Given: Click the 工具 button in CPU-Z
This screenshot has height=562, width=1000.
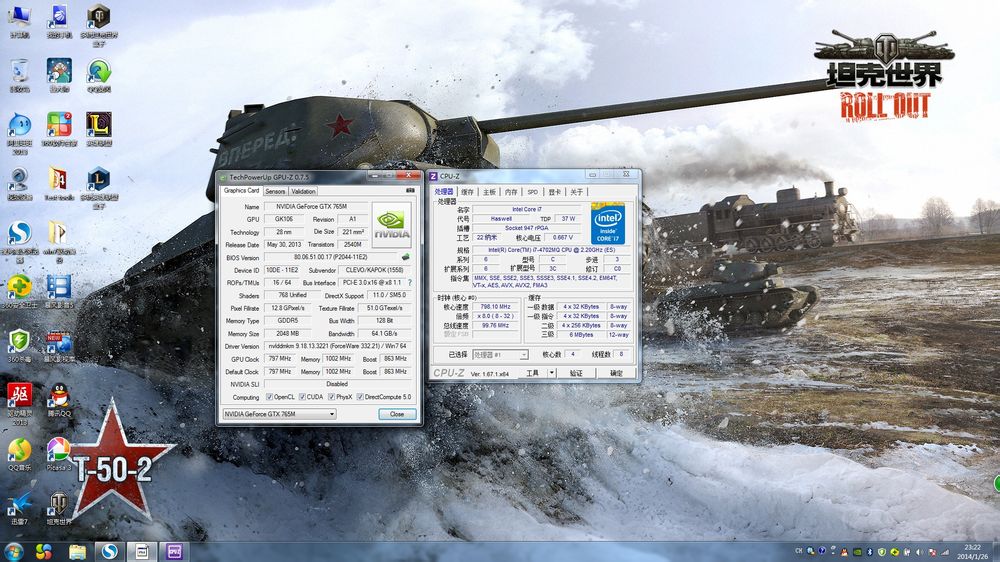Looking at the screenshot, I should pos(533,373).
